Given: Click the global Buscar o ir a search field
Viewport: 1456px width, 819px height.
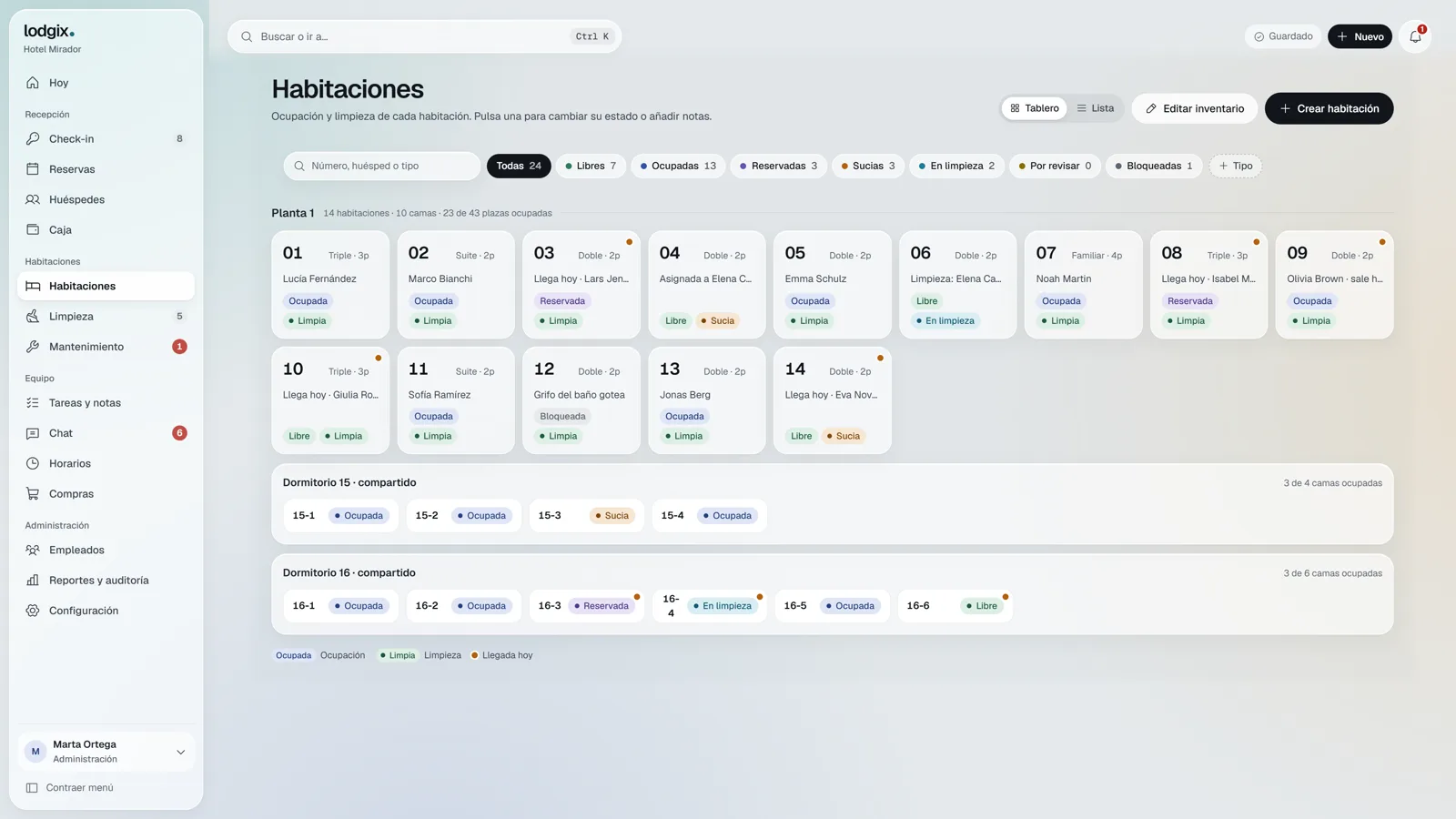Looking at the screenshot, I should (x=424, y=36).
